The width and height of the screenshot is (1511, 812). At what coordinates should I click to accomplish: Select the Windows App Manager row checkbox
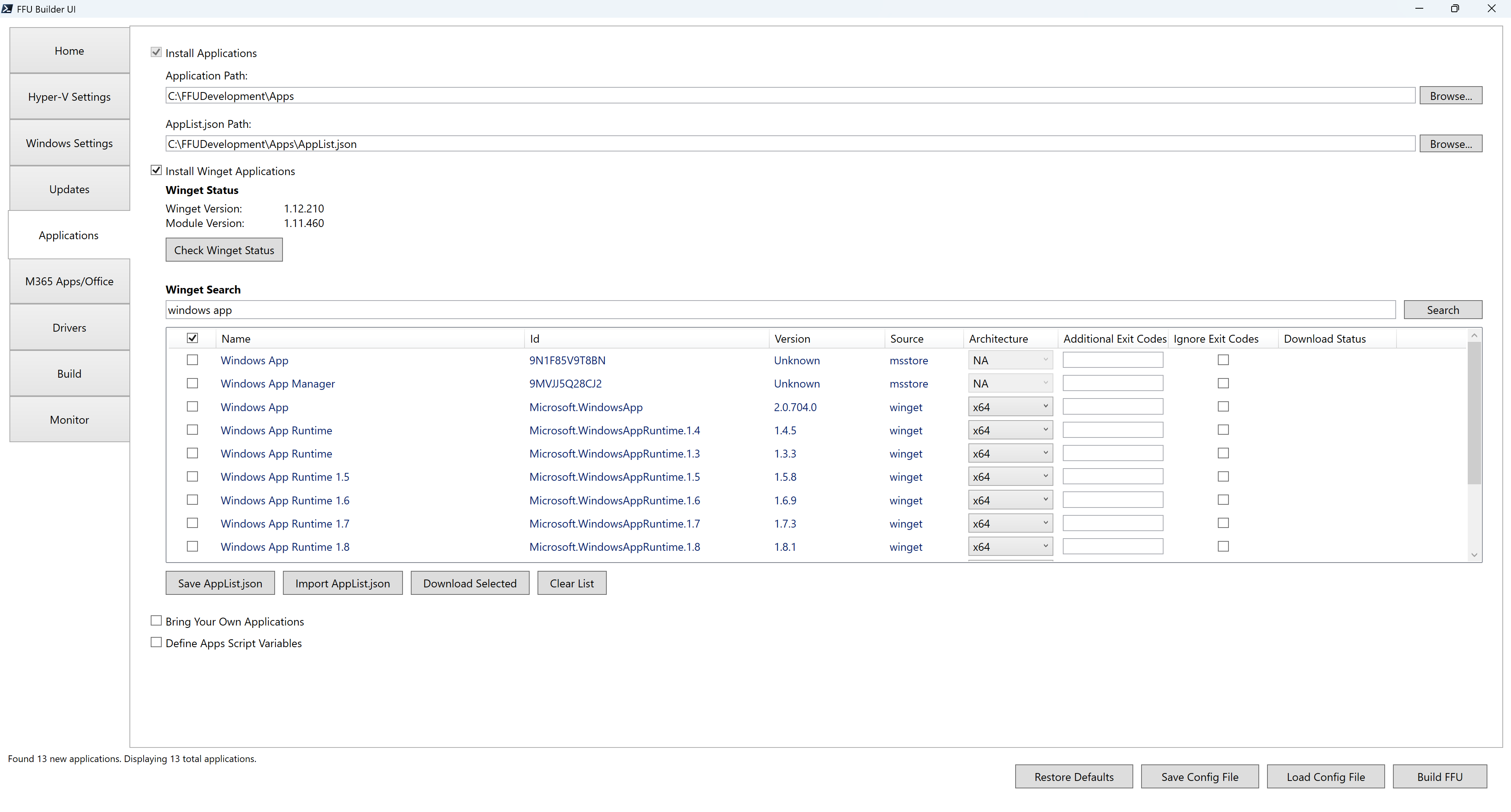192,383
